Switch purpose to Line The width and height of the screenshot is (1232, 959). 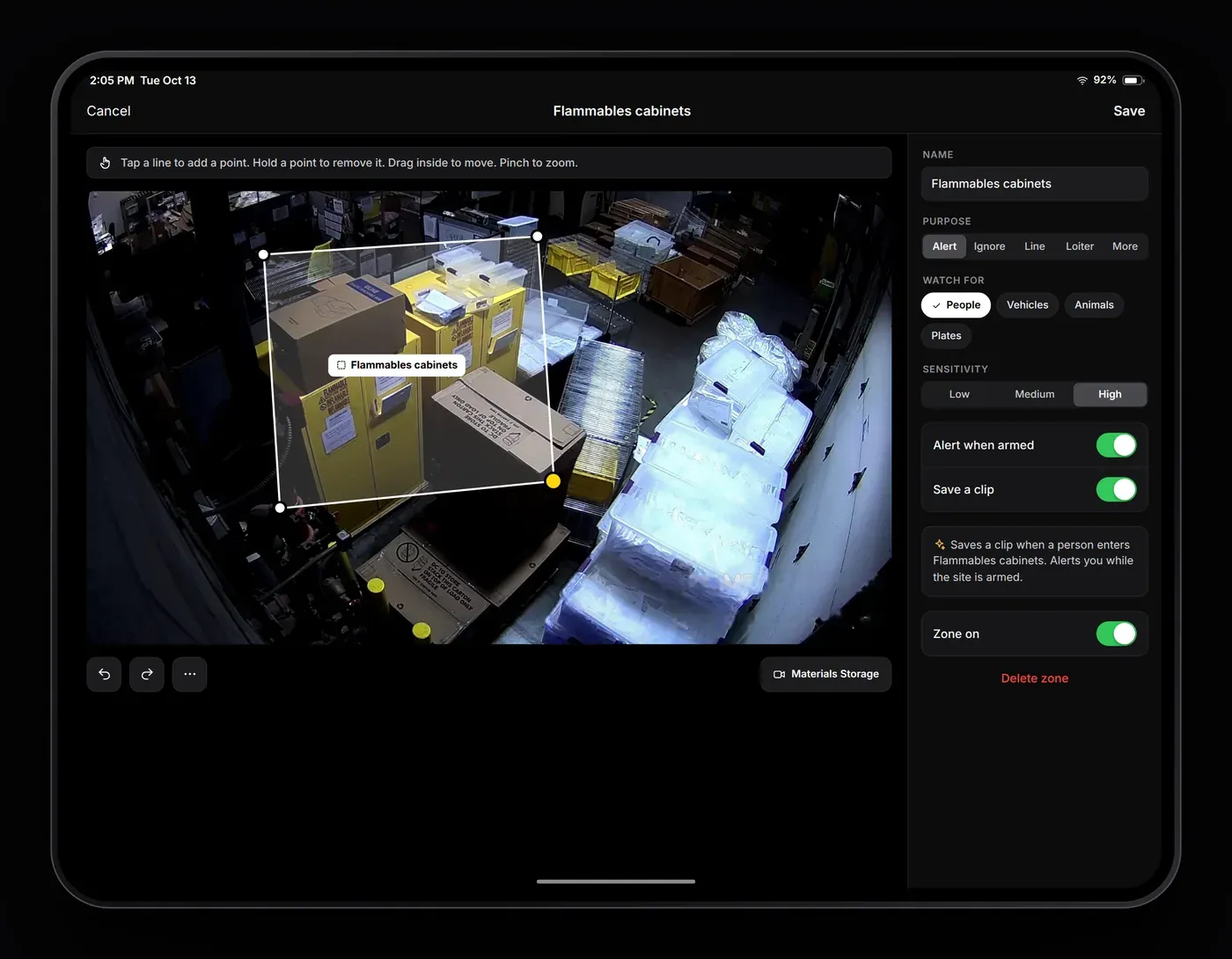1035,246
